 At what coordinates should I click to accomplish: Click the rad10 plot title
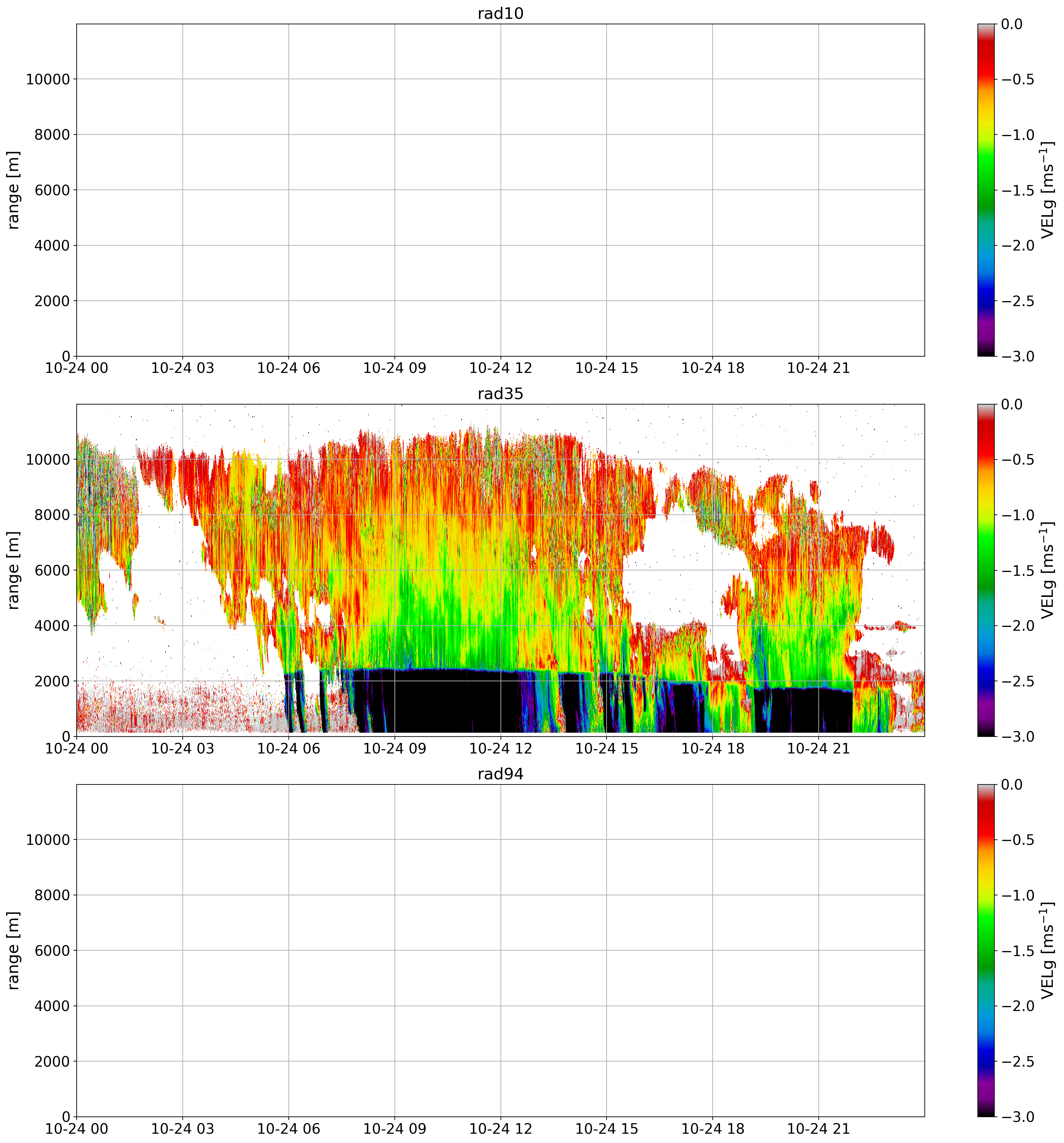(x=500, y=13)
